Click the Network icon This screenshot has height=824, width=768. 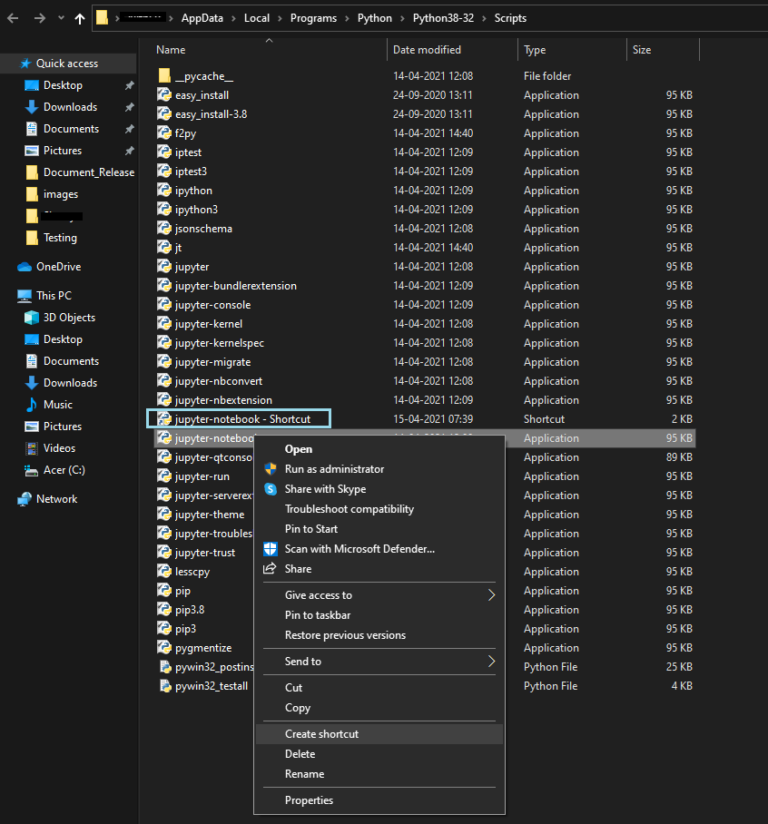(24, 499)
